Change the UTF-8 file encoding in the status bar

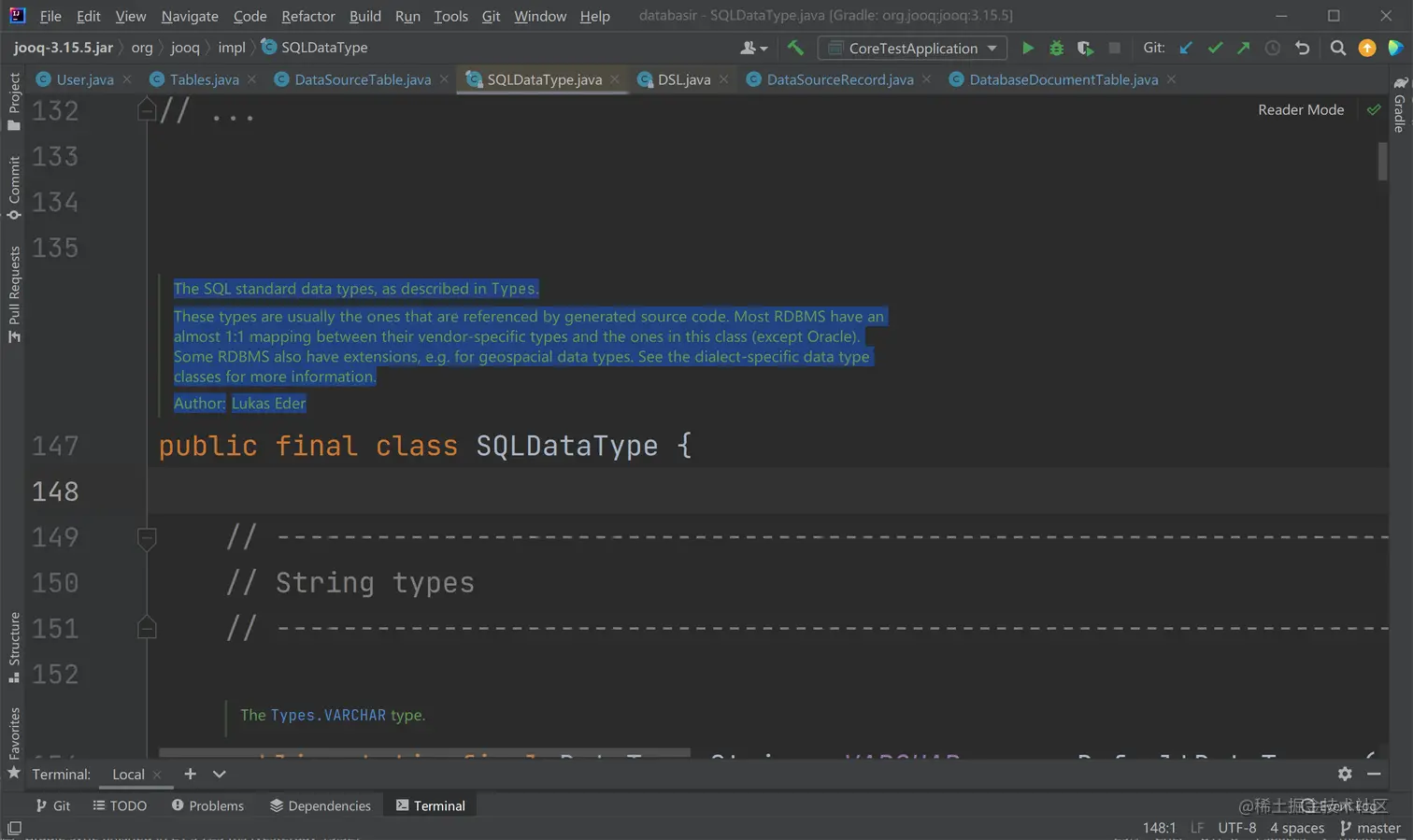[1236, 828]
